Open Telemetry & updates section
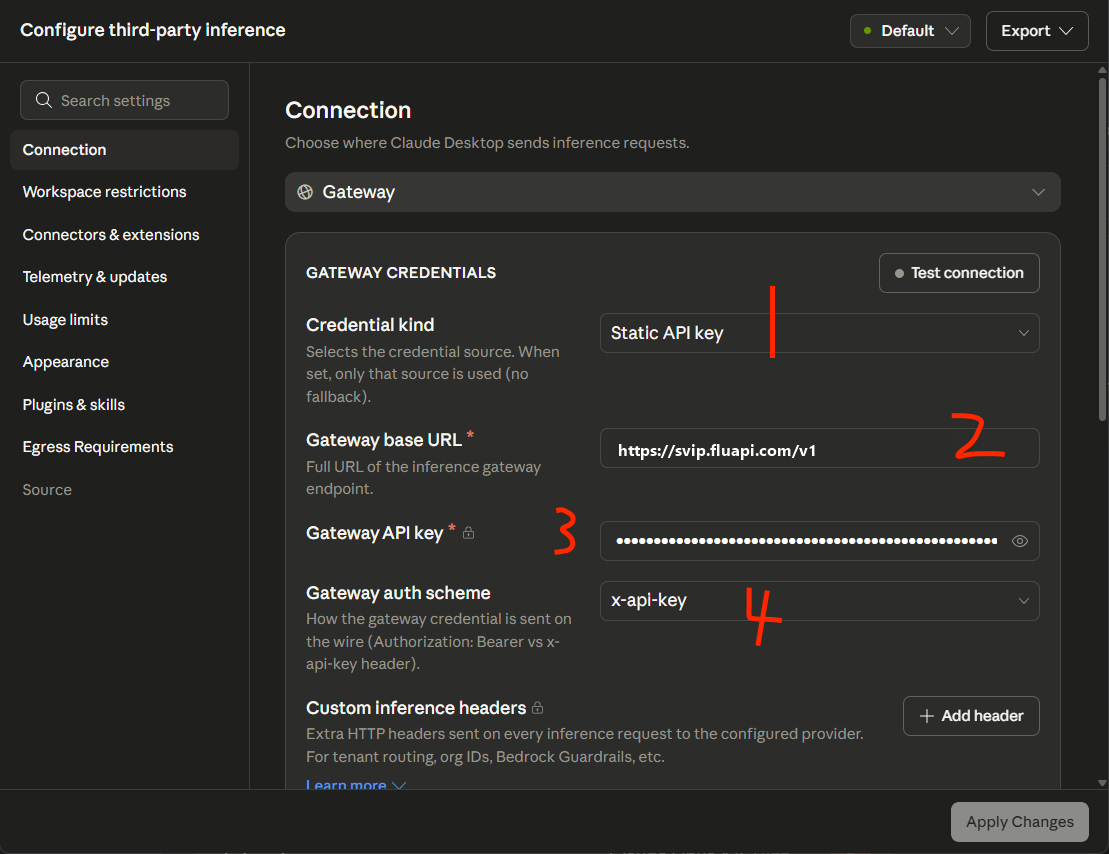 (x=95, y=277)
